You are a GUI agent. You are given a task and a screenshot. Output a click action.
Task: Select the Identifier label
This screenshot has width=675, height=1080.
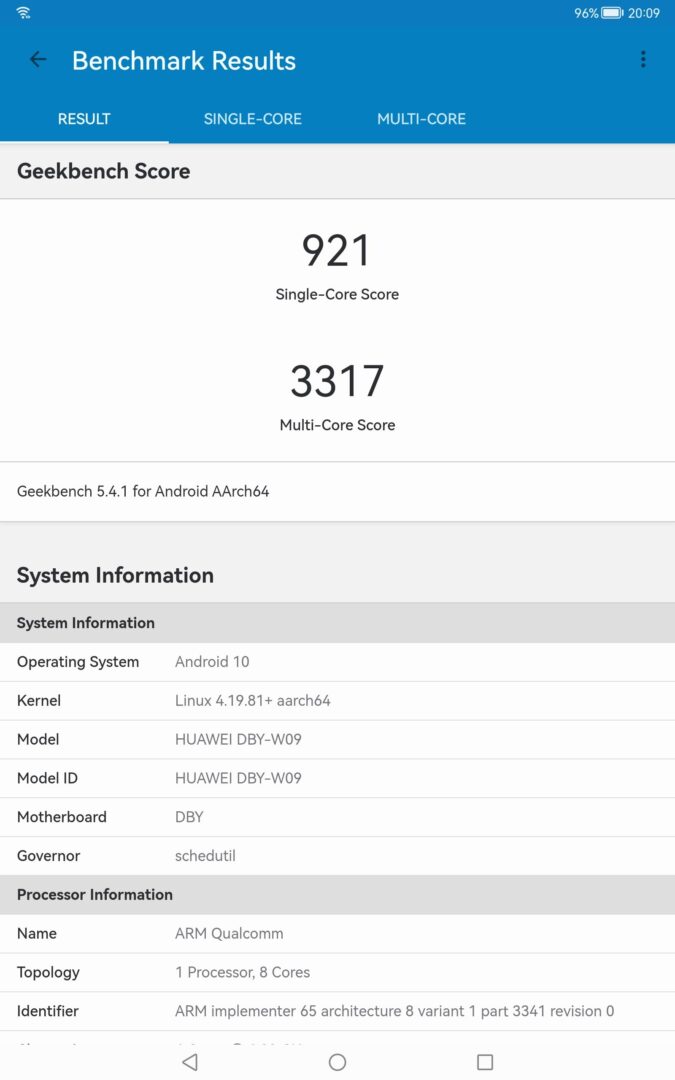point(48,1011)
